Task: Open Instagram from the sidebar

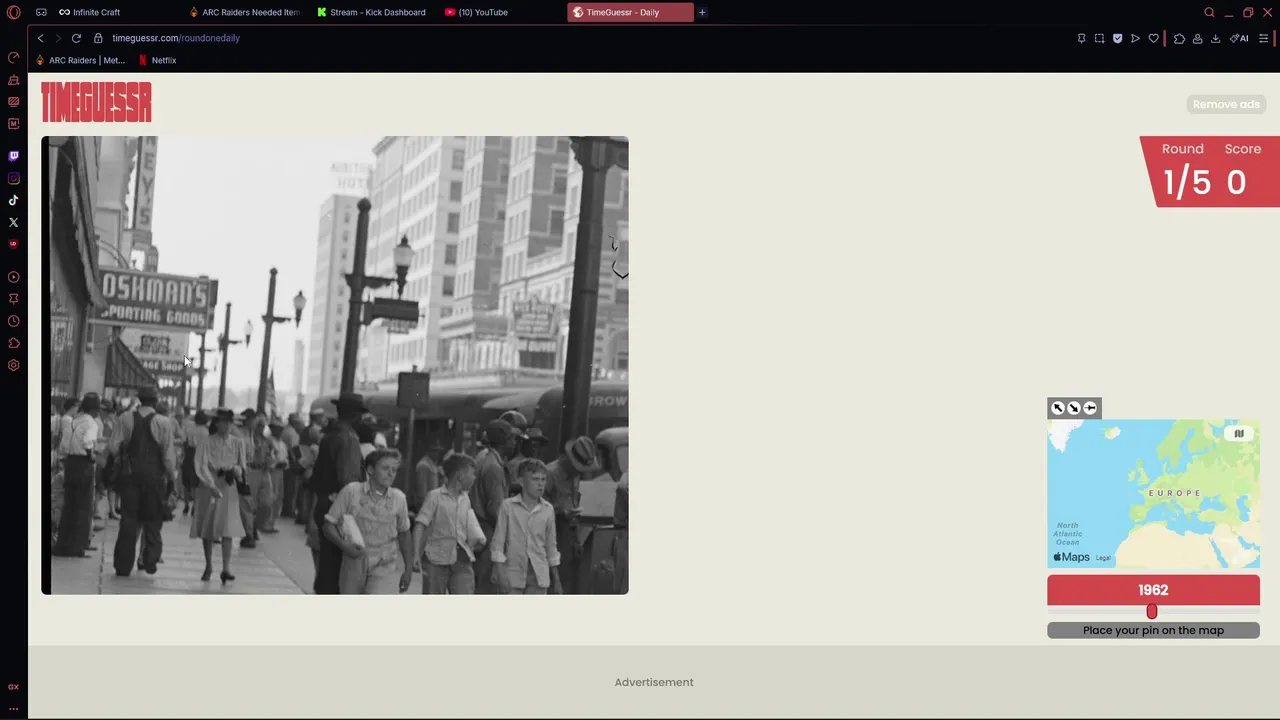Action: [x=13, y=178]
